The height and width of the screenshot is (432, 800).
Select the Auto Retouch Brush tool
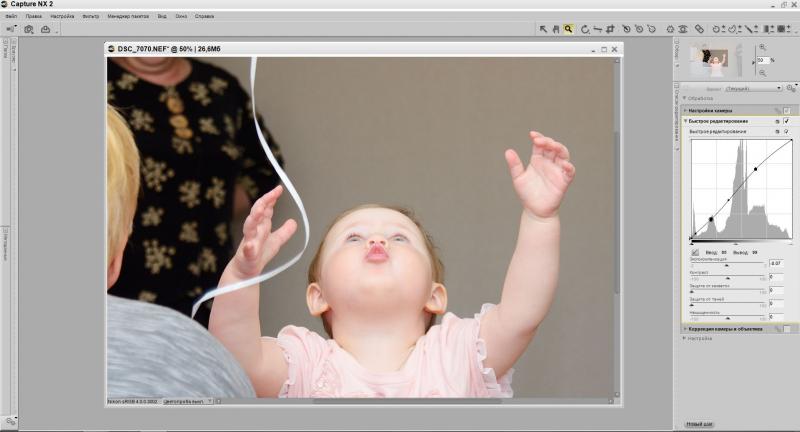pos(699,30)
